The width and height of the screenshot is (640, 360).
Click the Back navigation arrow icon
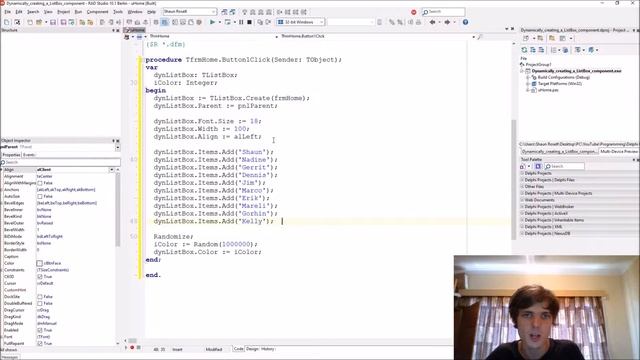click(x=432, y=22)
